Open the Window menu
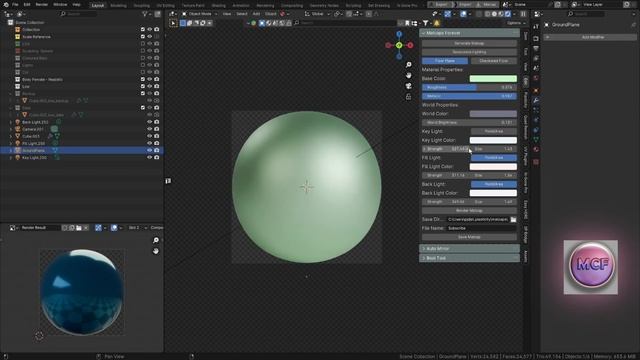The width and height of the screenshot is (640, 360). coord(60,4)
